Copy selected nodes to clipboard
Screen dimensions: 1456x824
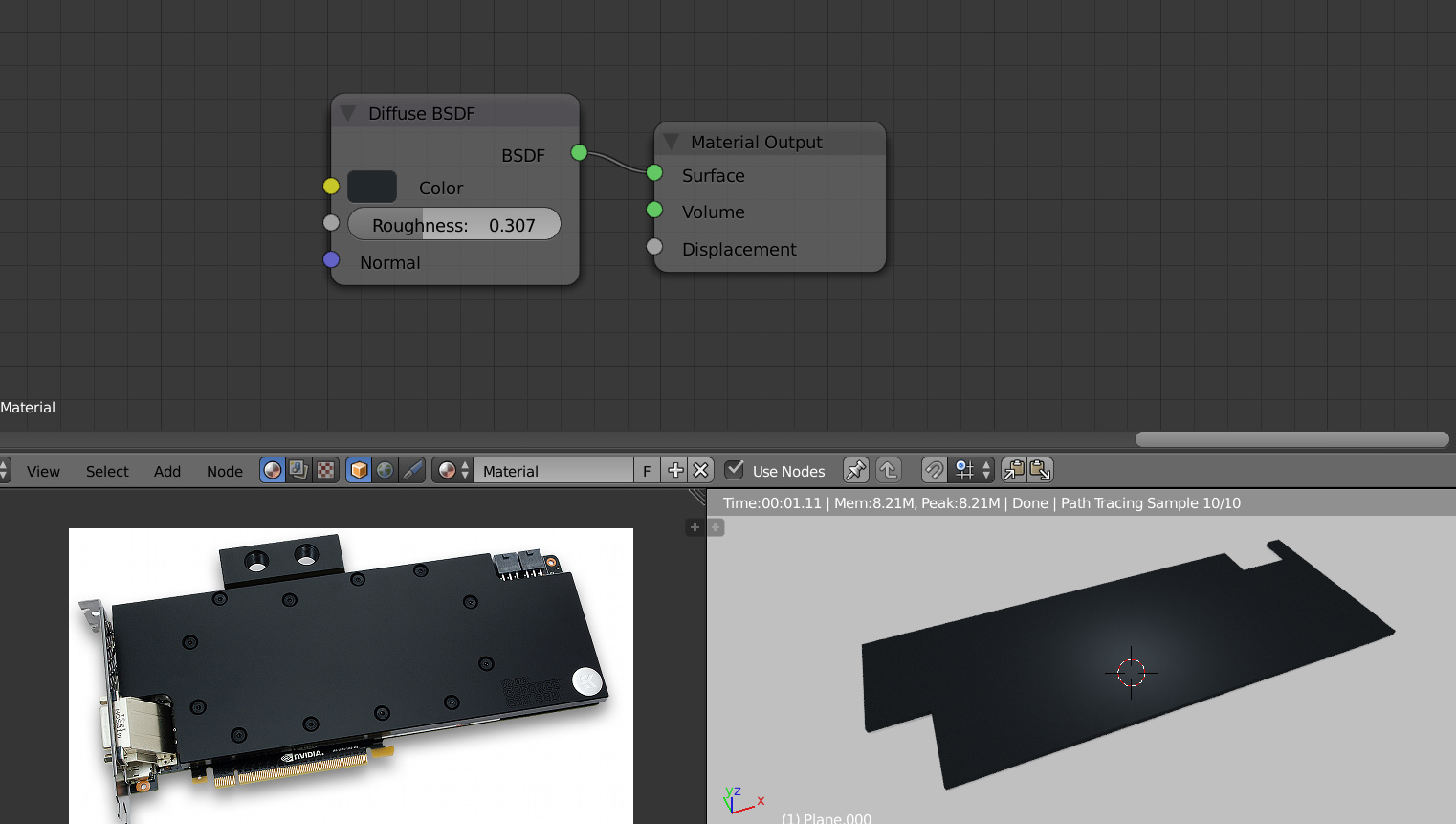pyautogui.click(x=1014, y=471)
